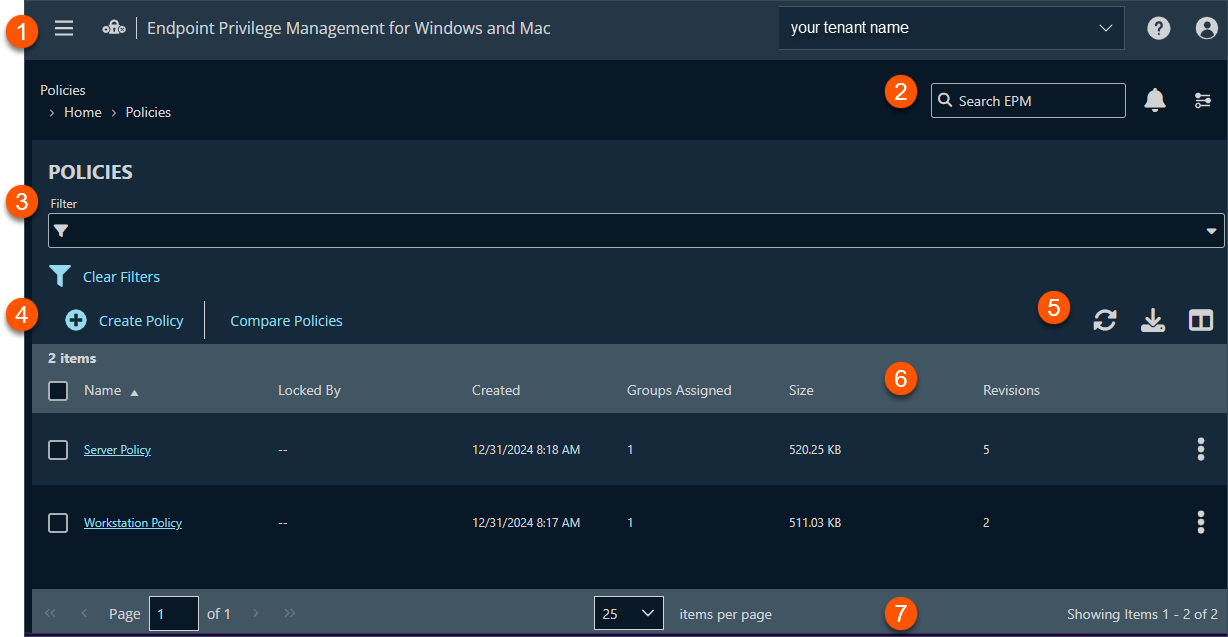Click the POLICIES page heading

tap(91, 172)
